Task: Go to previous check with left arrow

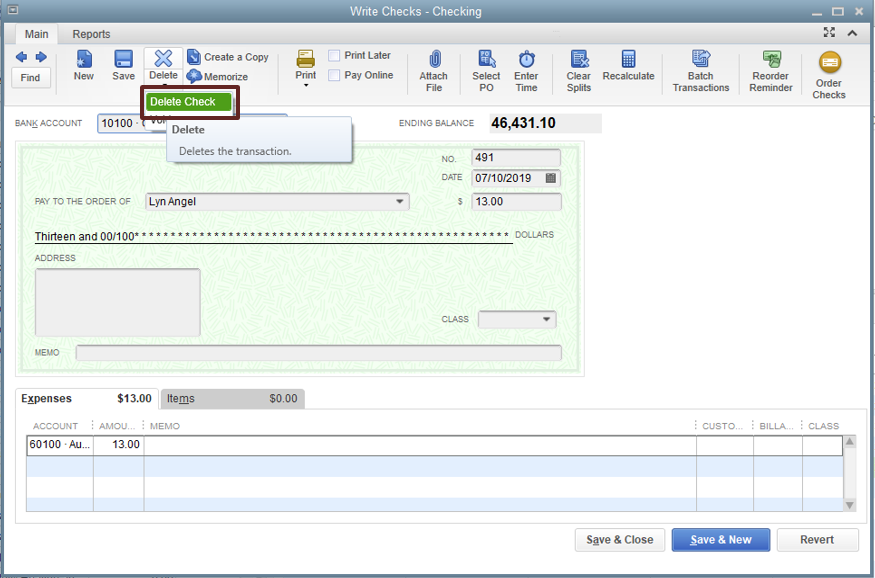Action: pyautogui.click(x=21, y=57)
